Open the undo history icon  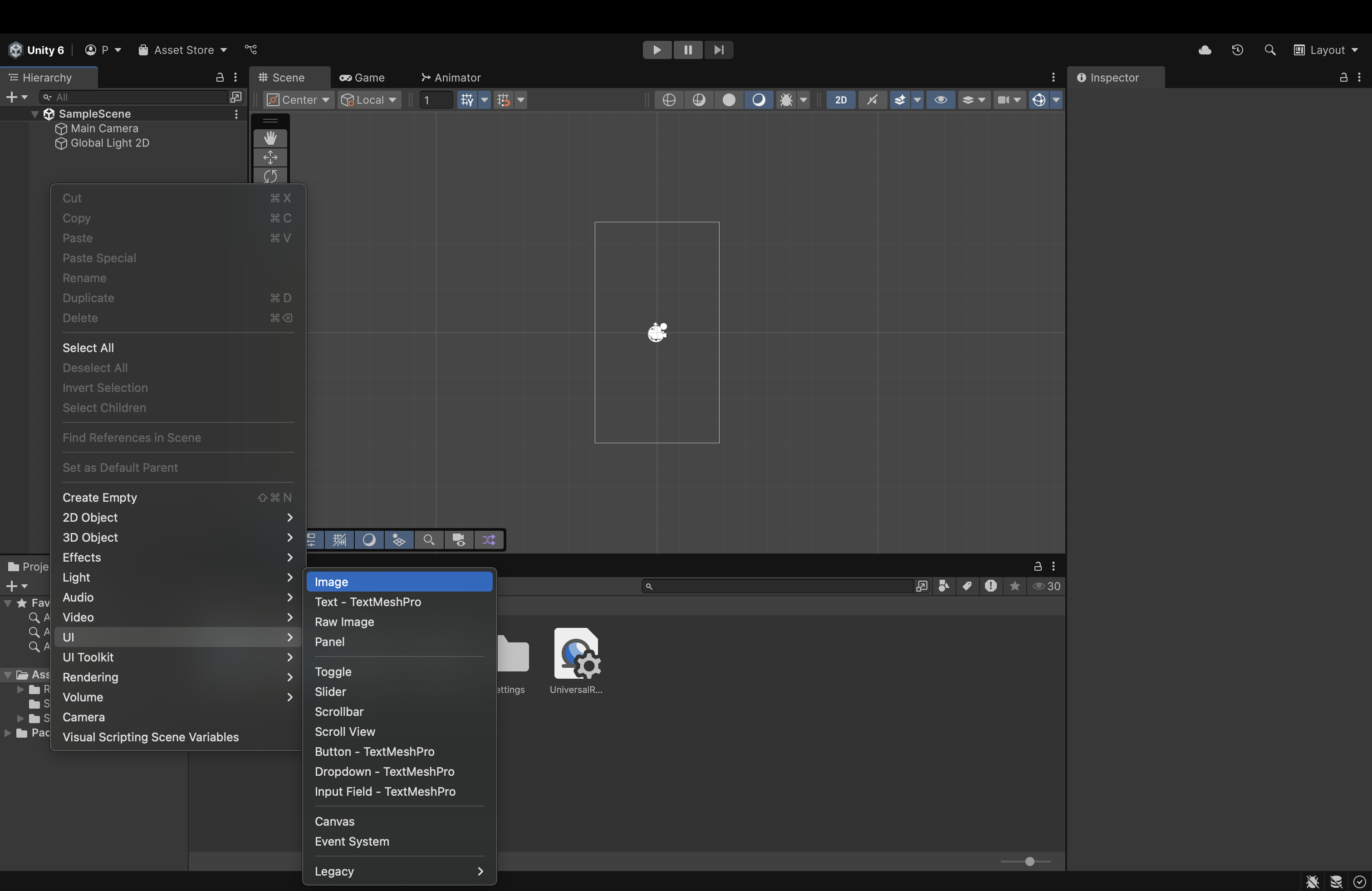click(1237, 50)
